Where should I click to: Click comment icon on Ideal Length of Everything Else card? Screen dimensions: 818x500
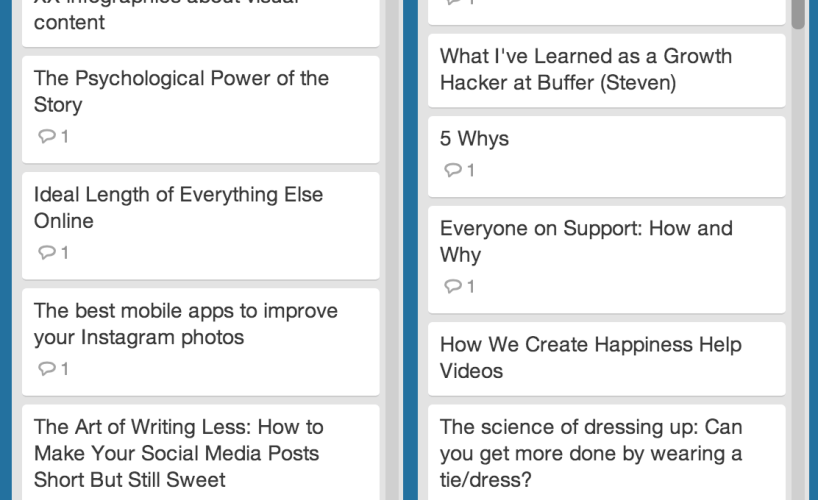click(47, 253)
